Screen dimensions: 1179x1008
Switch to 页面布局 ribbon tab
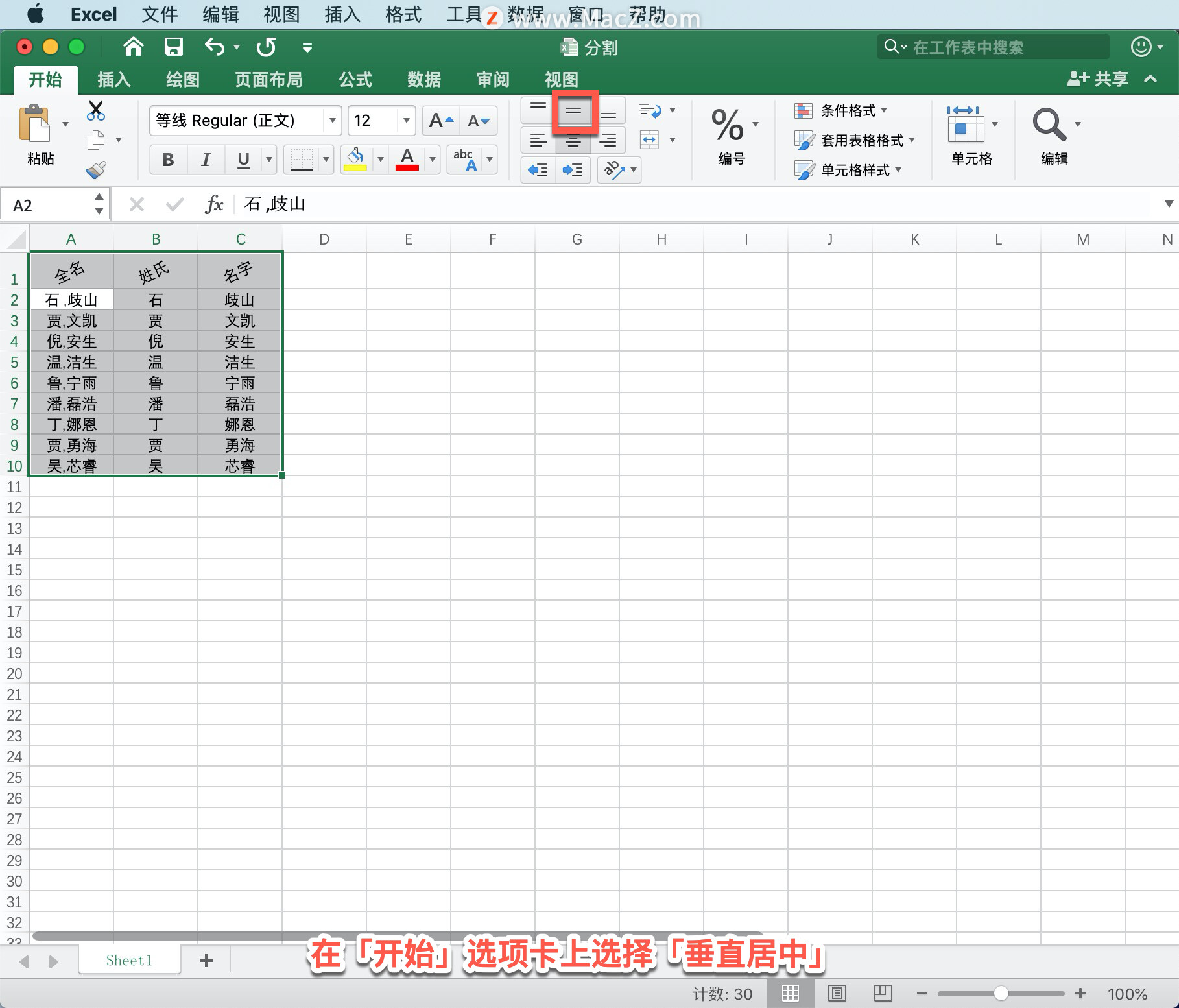tap(268, 79)
